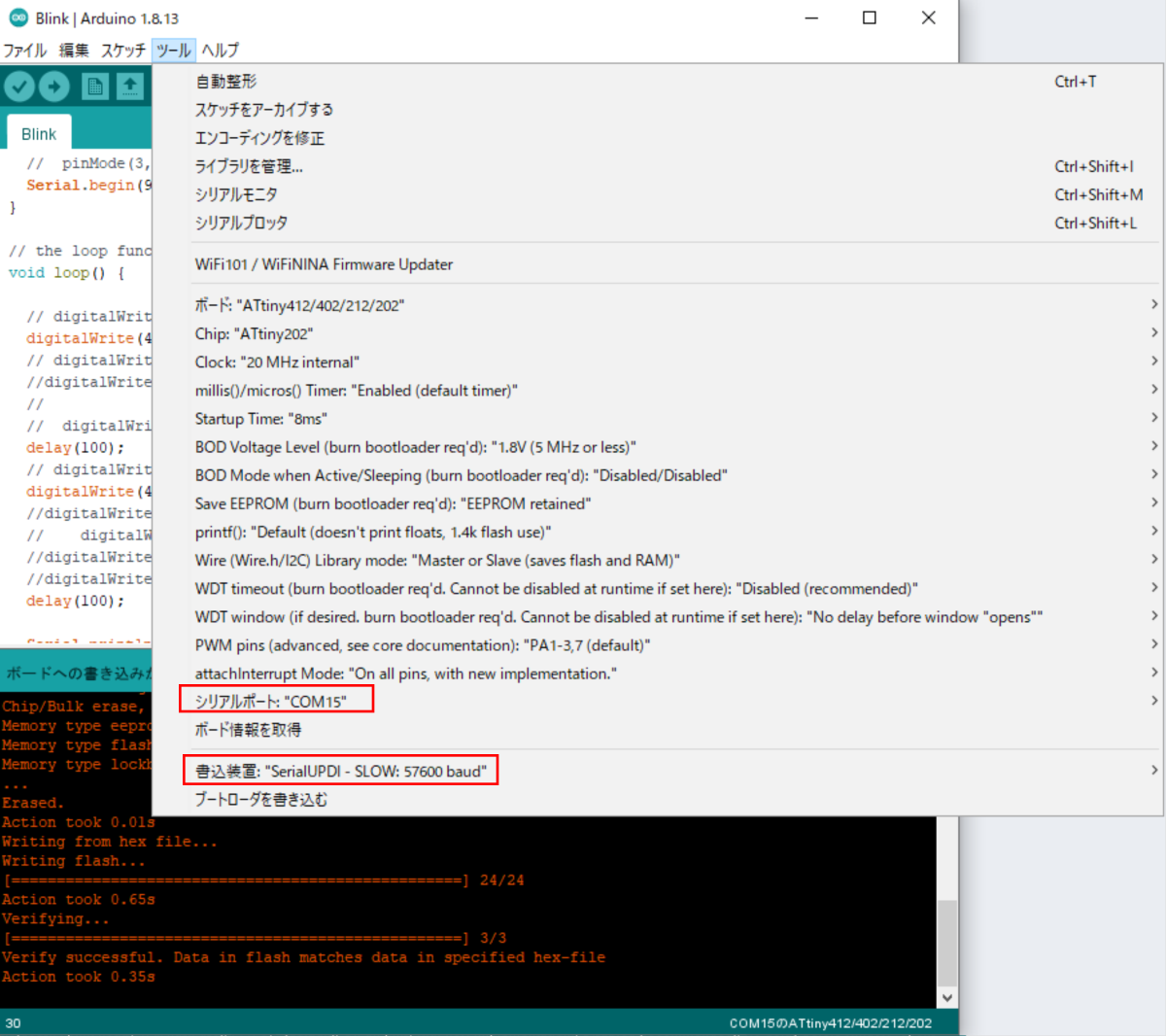
Task: Select スケッチをアーカイブする menu entry
Action: click(x=658, y=110)
